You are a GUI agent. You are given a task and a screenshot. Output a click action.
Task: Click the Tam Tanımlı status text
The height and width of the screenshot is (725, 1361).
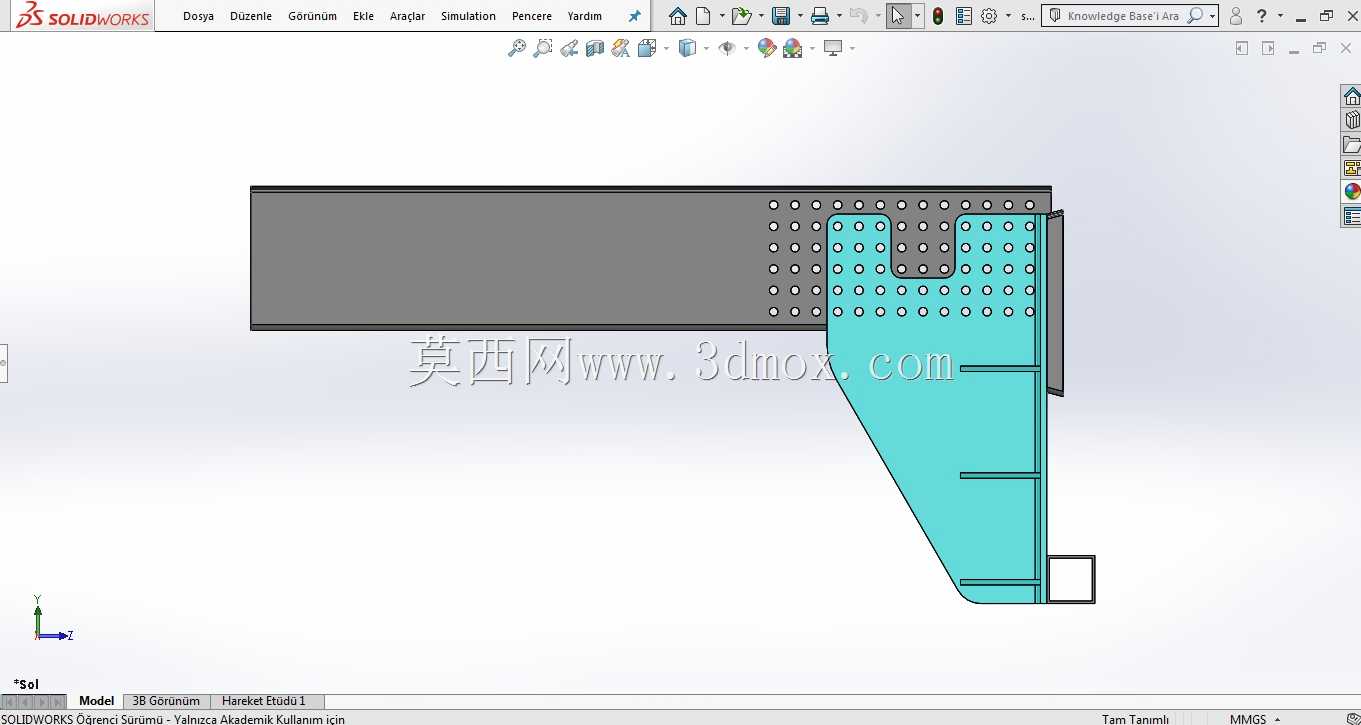pos(1135,719)
